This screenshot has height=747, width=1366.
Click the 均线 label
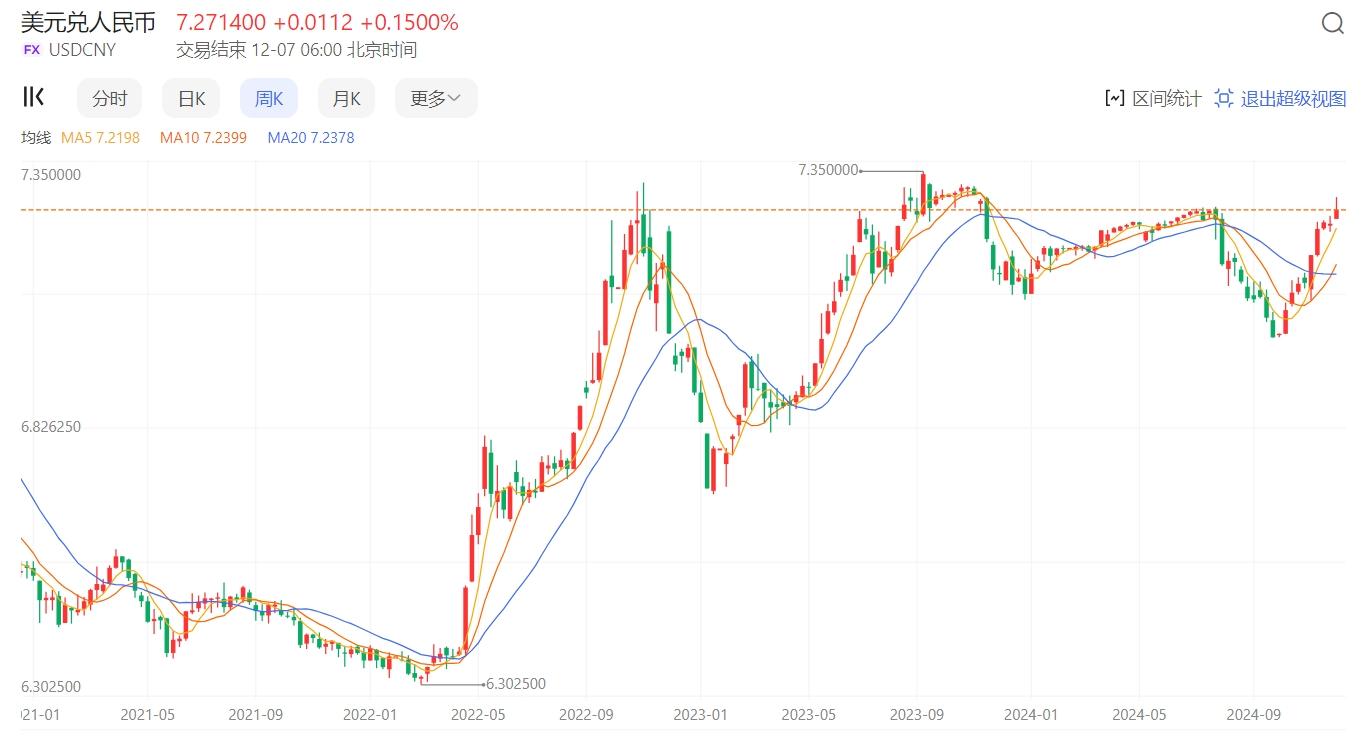click(36, 137)
